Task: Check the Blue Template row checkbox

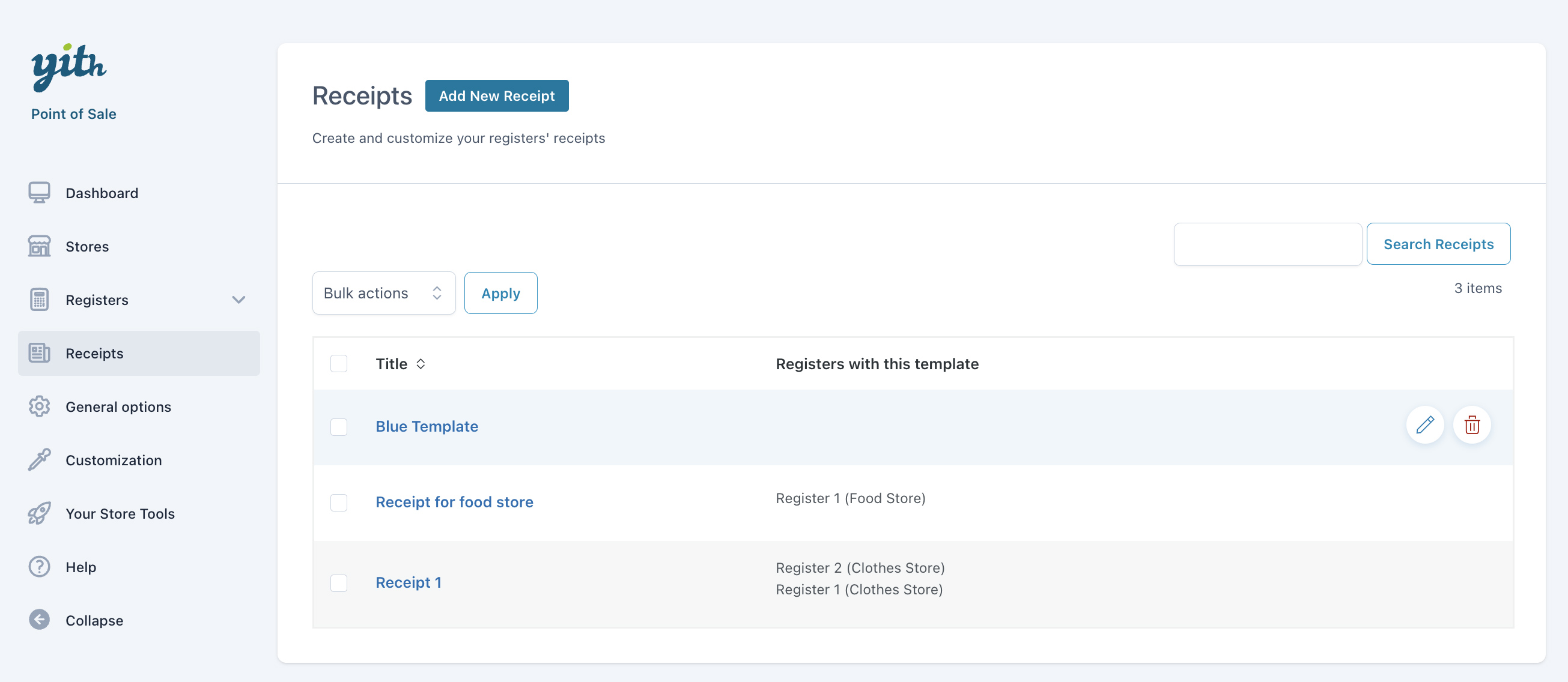Action: coord(338,426)
